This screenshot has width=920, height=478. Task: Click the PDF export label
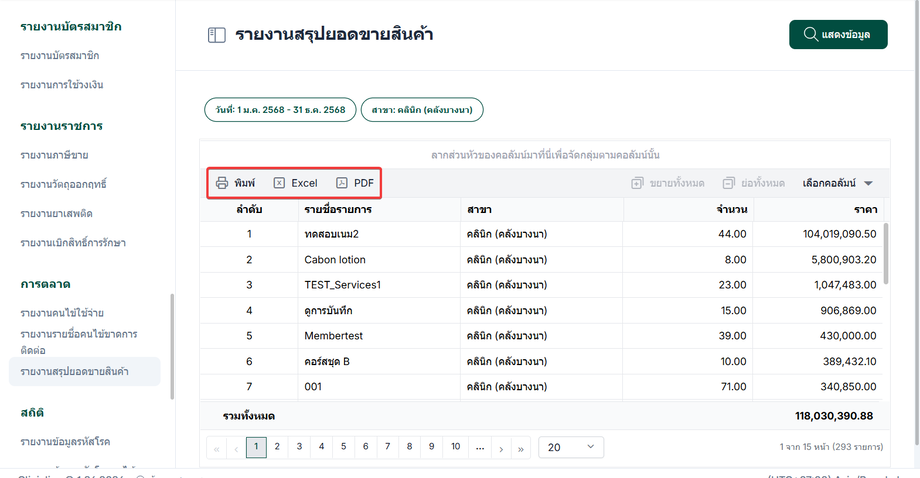[364, 183]
